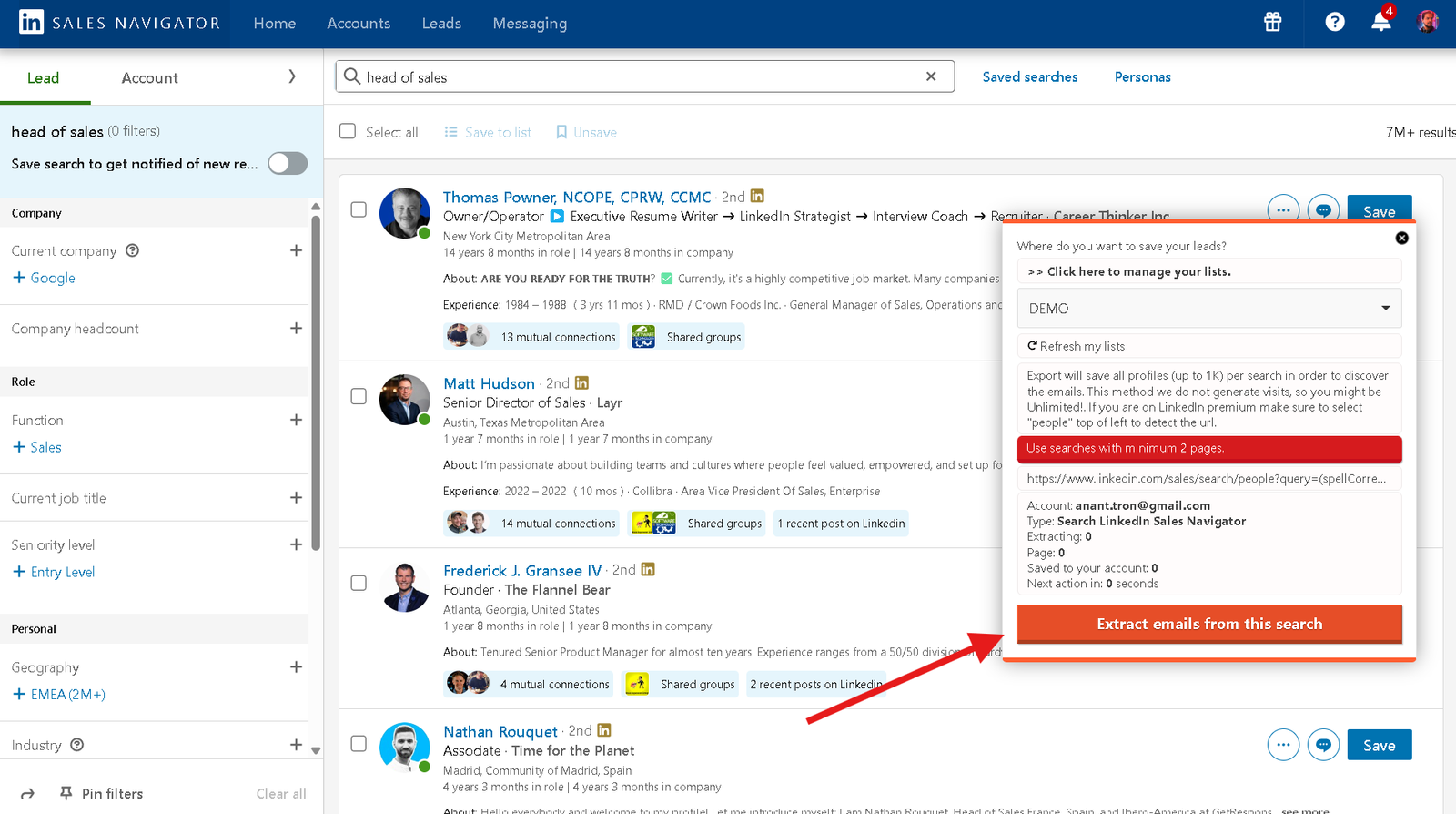The image size is (1456, 814).
Task: Save Nathan Rouquet as lead
Action: tap(1380, 745)
